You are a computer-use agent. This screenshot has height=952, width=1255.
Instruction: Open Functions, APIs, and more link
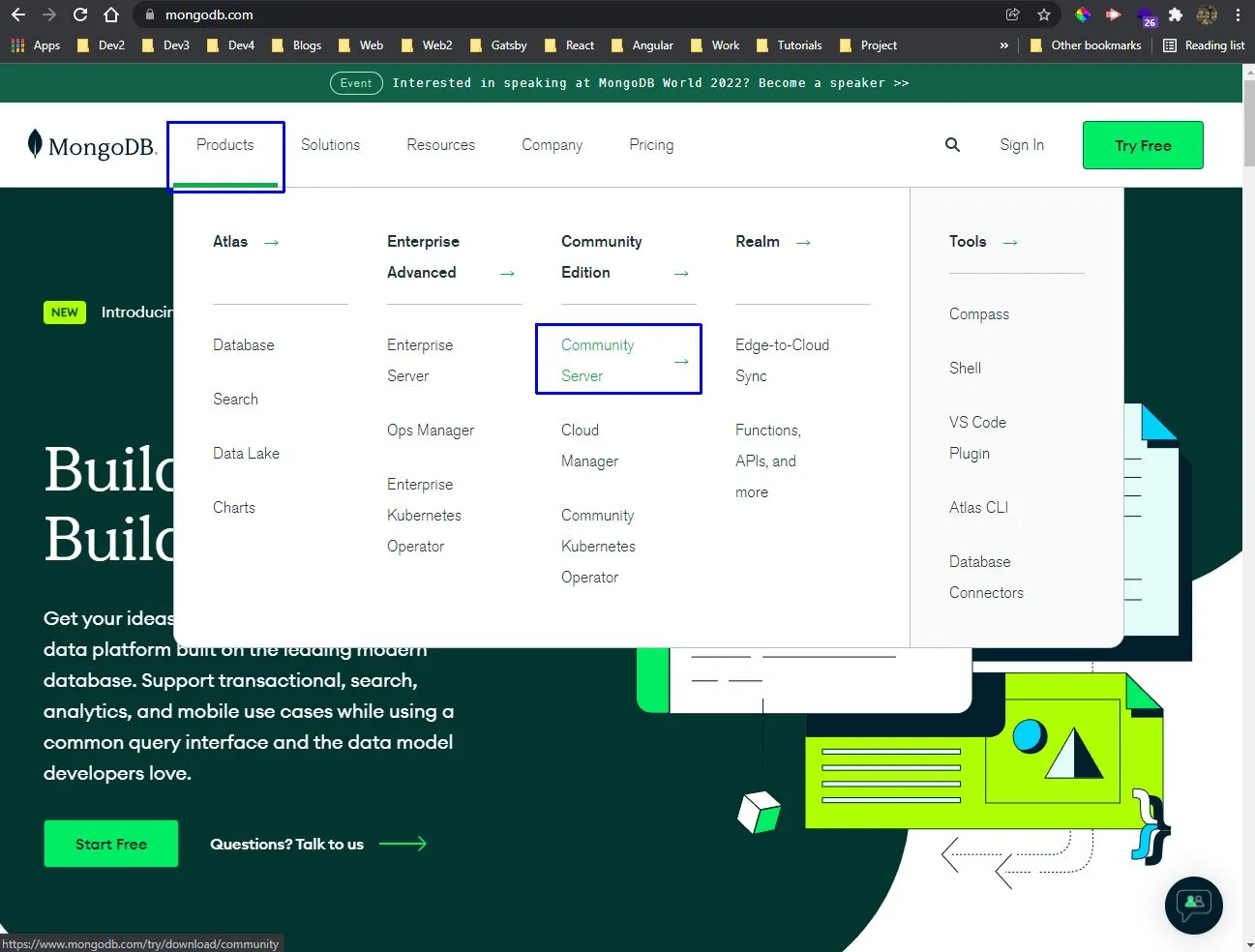pos(768,461)
